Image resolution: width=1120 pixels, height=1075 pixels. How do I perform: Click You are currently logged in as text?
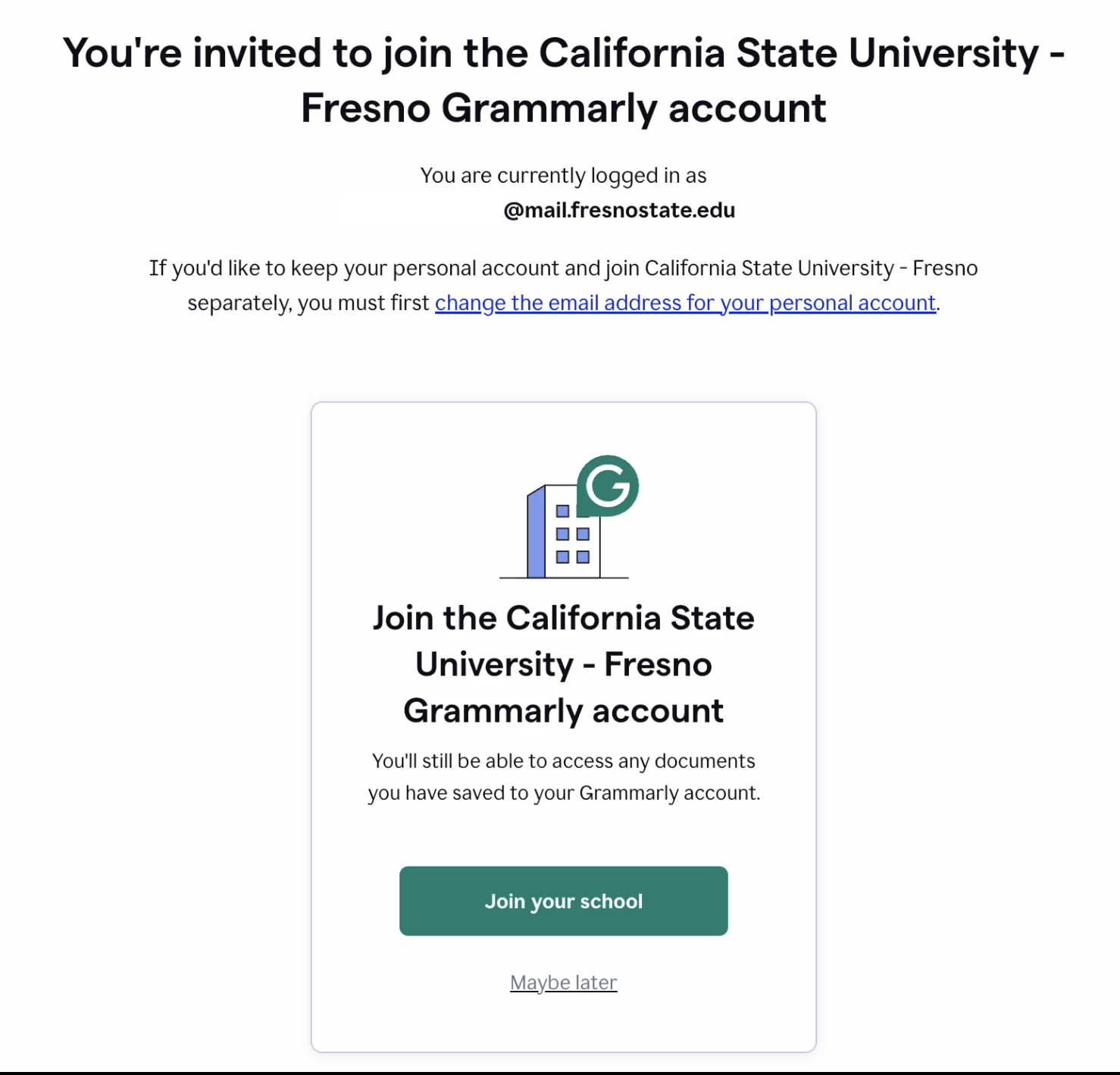coord(564,174)
